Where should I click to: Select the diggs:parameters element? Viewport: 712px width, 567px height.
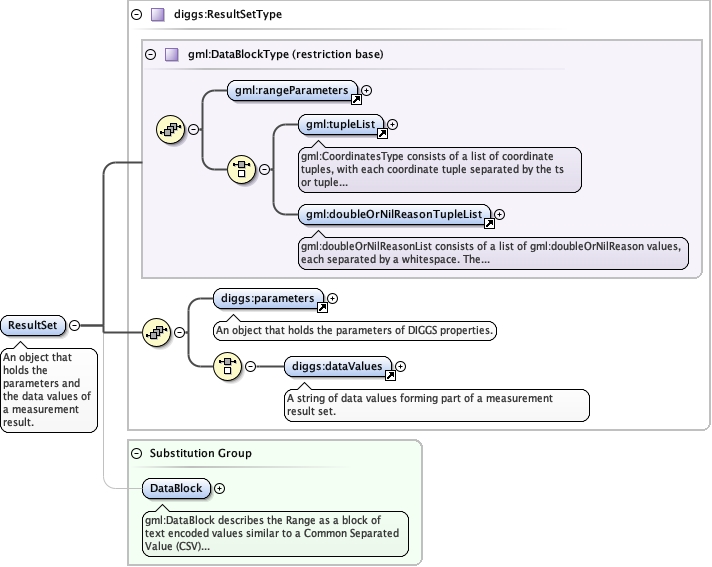click(x=268, y=299)
